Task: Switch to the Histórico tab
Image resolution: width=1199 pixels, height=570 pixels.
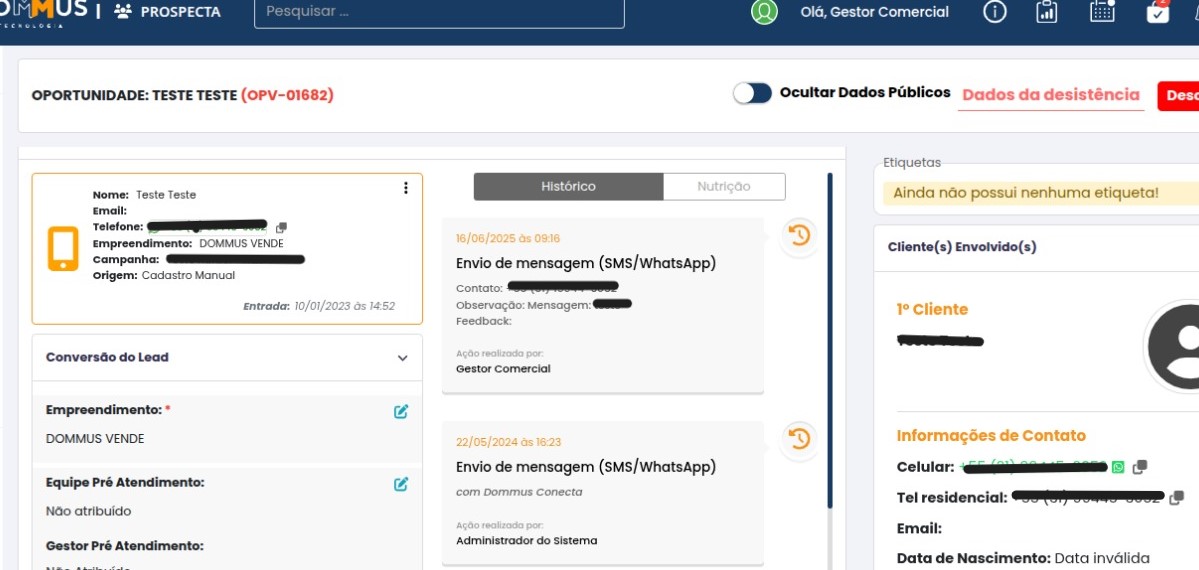Action: coord(568,187)
